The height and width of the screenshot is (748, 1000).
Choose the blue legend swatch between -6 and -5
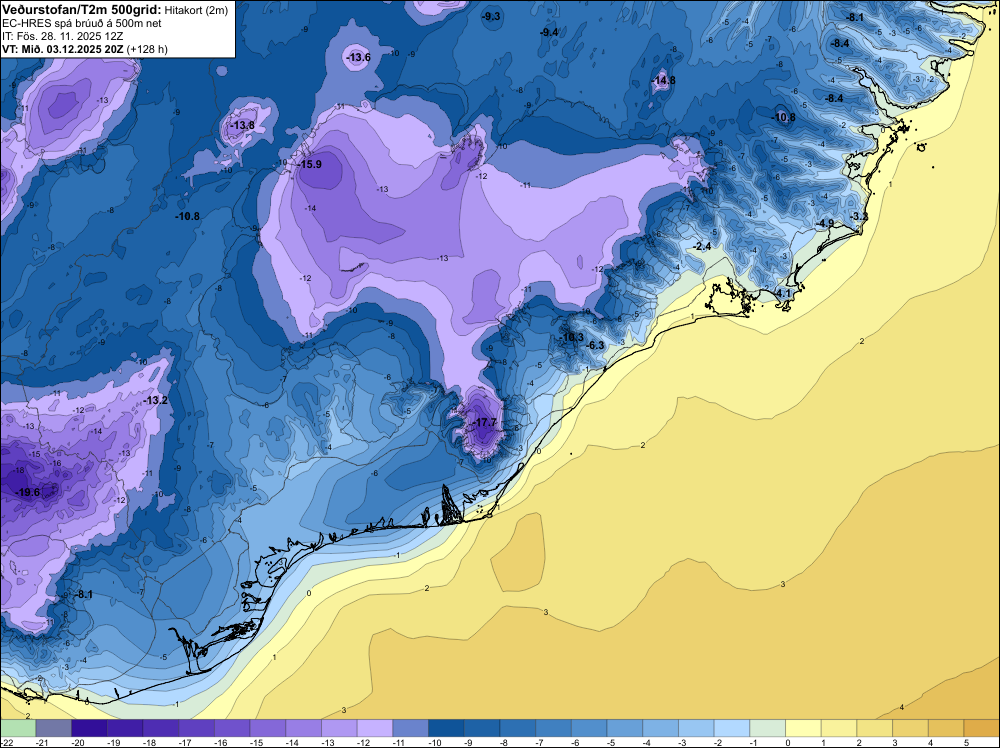589,728
